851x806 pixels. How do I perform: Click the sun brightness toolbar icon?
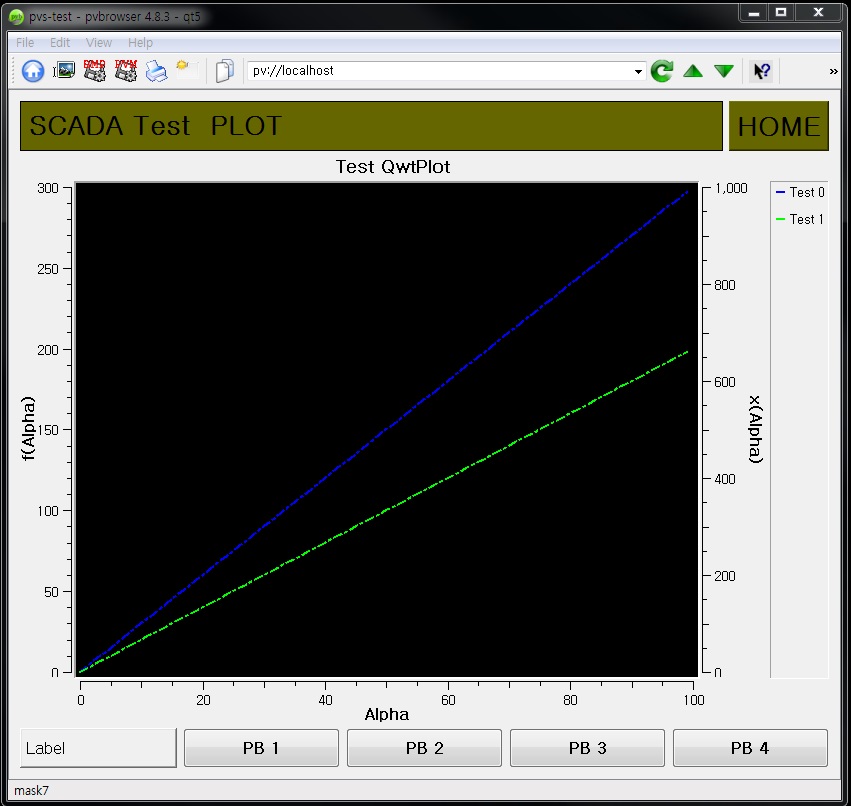[184, 68]
